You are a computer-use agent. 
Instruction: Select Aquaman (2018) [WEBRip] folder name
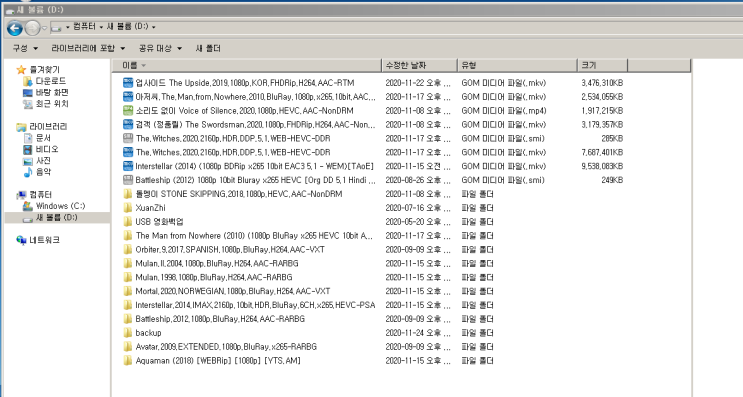click(218, 361)
